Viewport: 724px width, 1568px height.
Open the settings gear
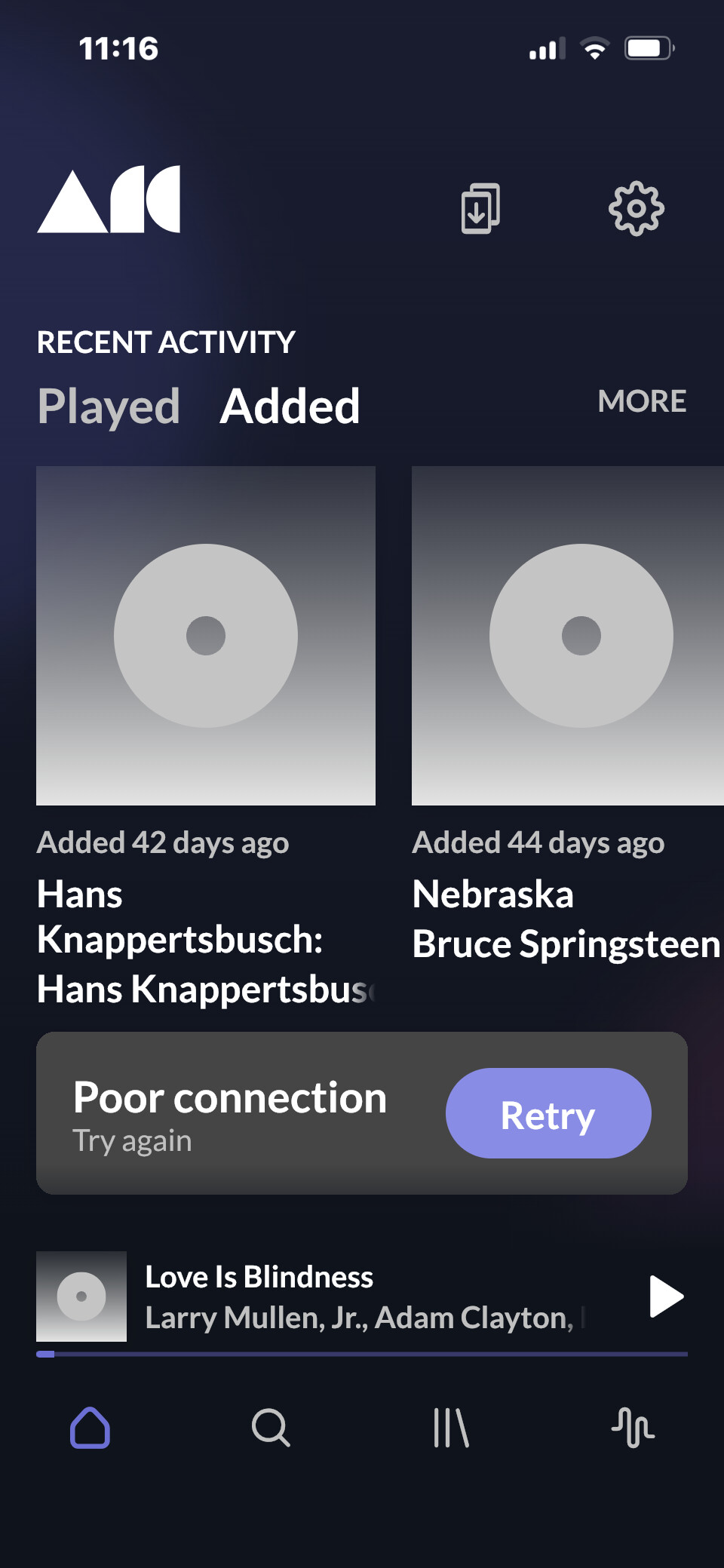[x=636, y=208]
